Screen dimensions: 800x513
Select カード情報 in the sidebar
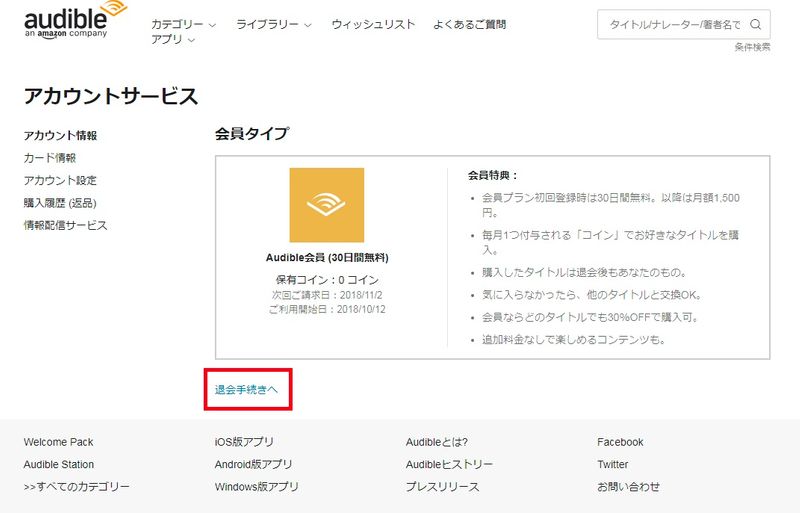point(49,158)
